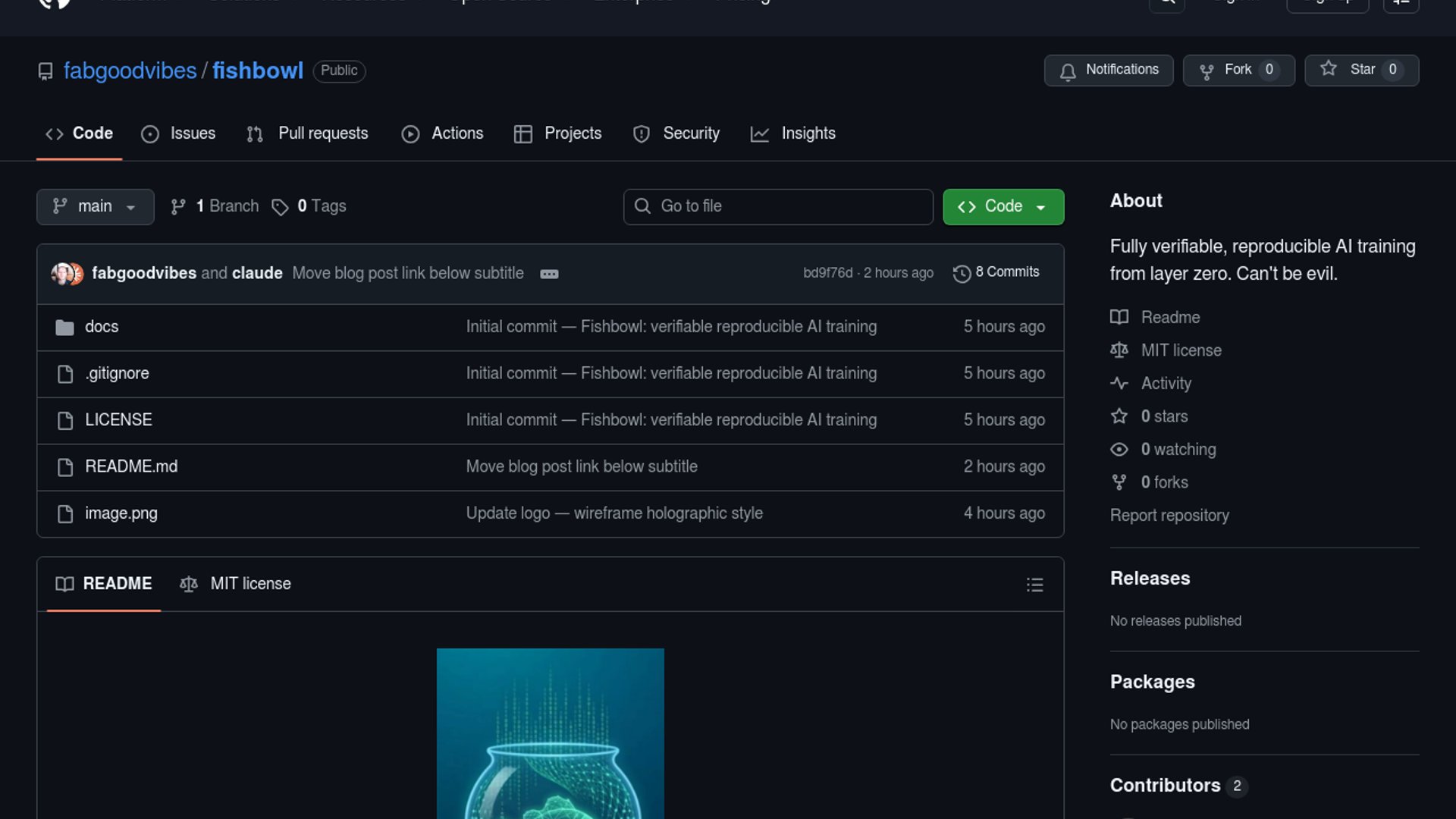Click the Notifications bell icon
Viewport: 1456px width, 819px height.
pyautogui.click(x=1068, y=71)
